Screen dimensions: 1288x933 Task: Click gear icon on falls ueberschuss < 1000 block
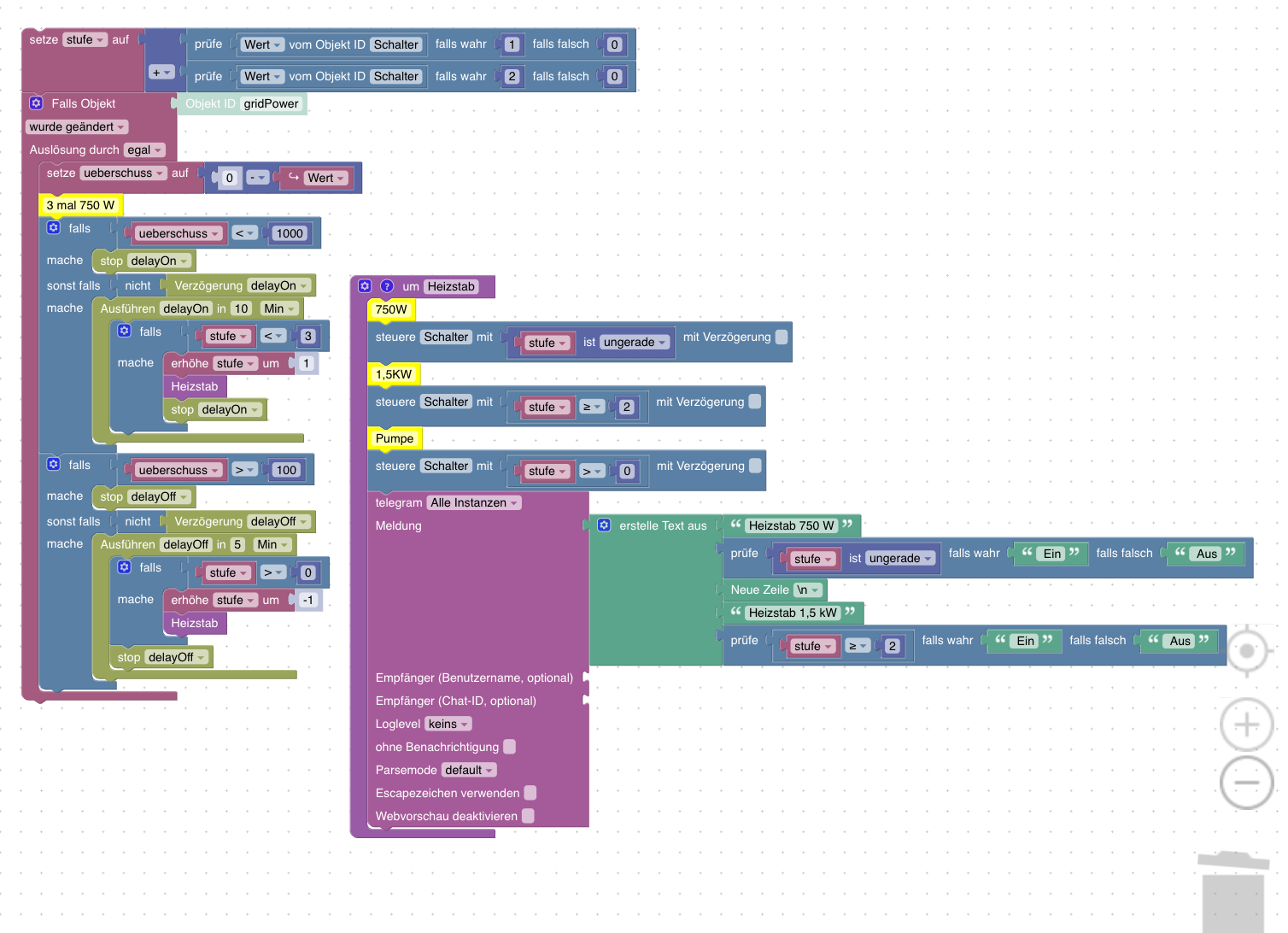tap(54, 228)
